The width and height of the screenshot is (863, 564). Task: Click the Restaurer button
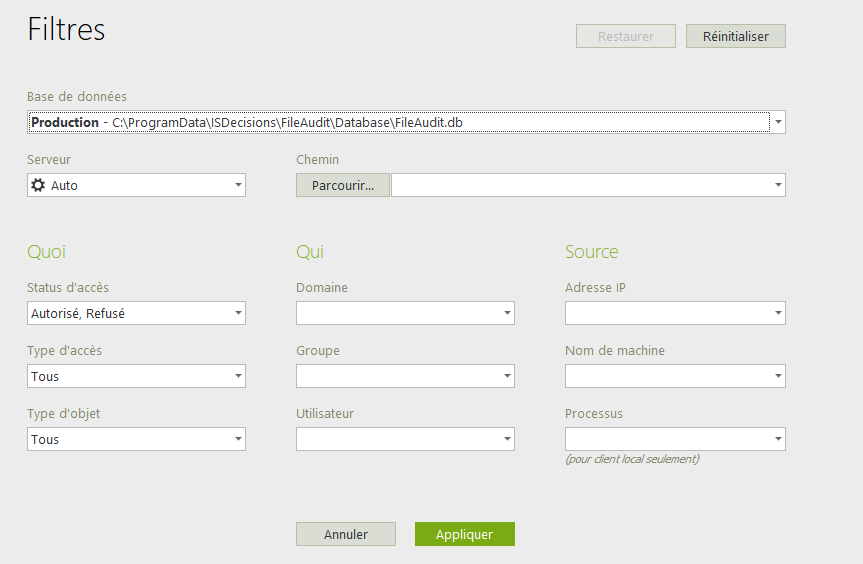[x=625, y=36]
